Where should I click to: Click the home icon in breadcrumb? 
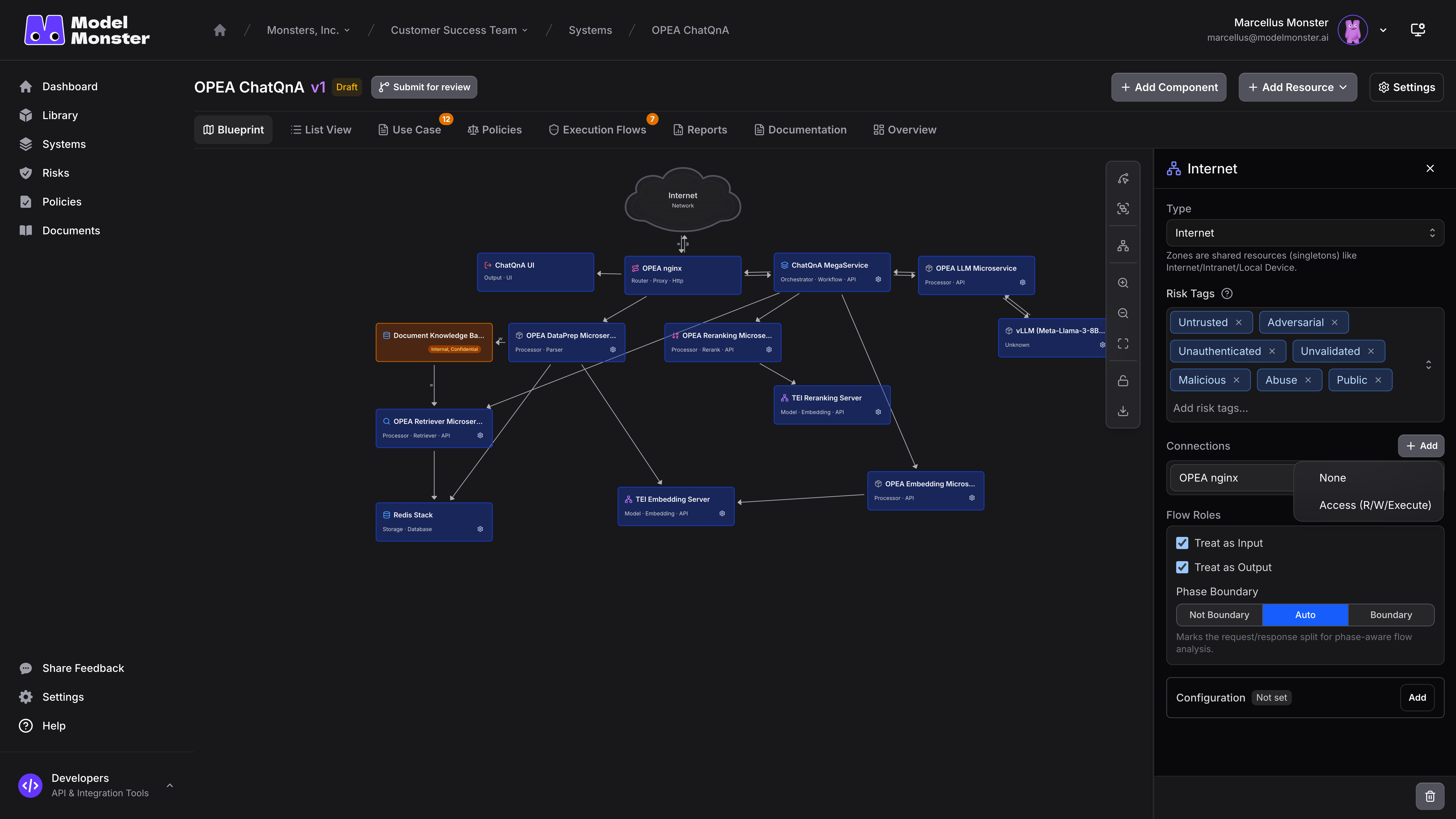coord(220,30)
